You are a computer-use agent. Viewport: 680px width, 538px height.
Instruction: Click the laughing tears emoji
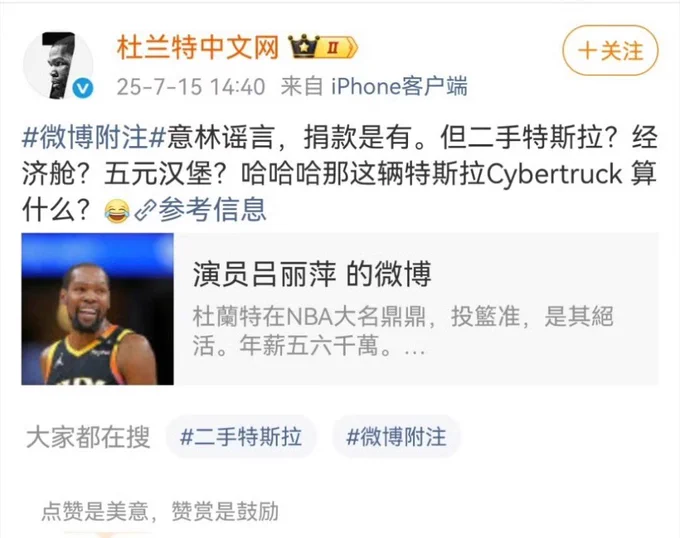(x=117, y=211)
